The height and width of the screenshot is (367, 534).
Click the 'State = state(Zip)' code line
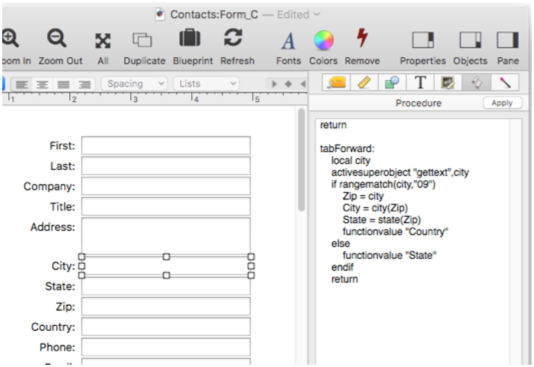point(382,220)
